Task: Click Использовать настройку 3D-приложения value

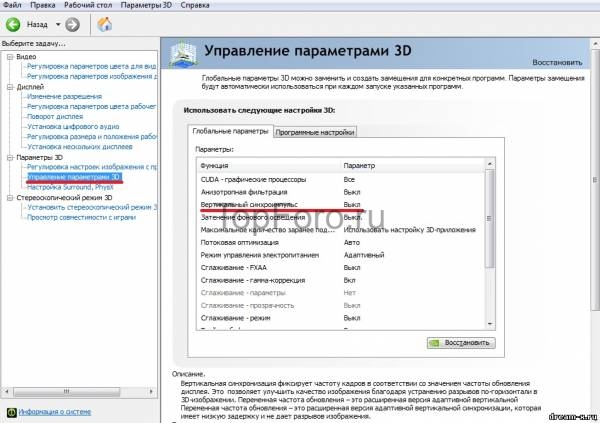Action: click(x=409, y=230)
